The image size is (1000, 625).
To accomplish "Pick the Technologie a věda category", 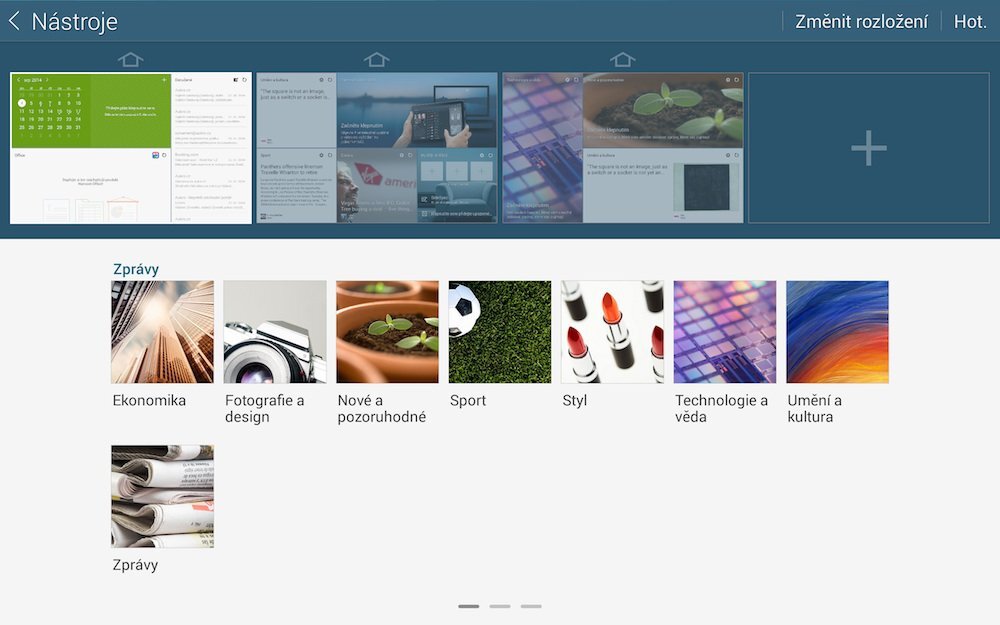I will click(724, 331).
